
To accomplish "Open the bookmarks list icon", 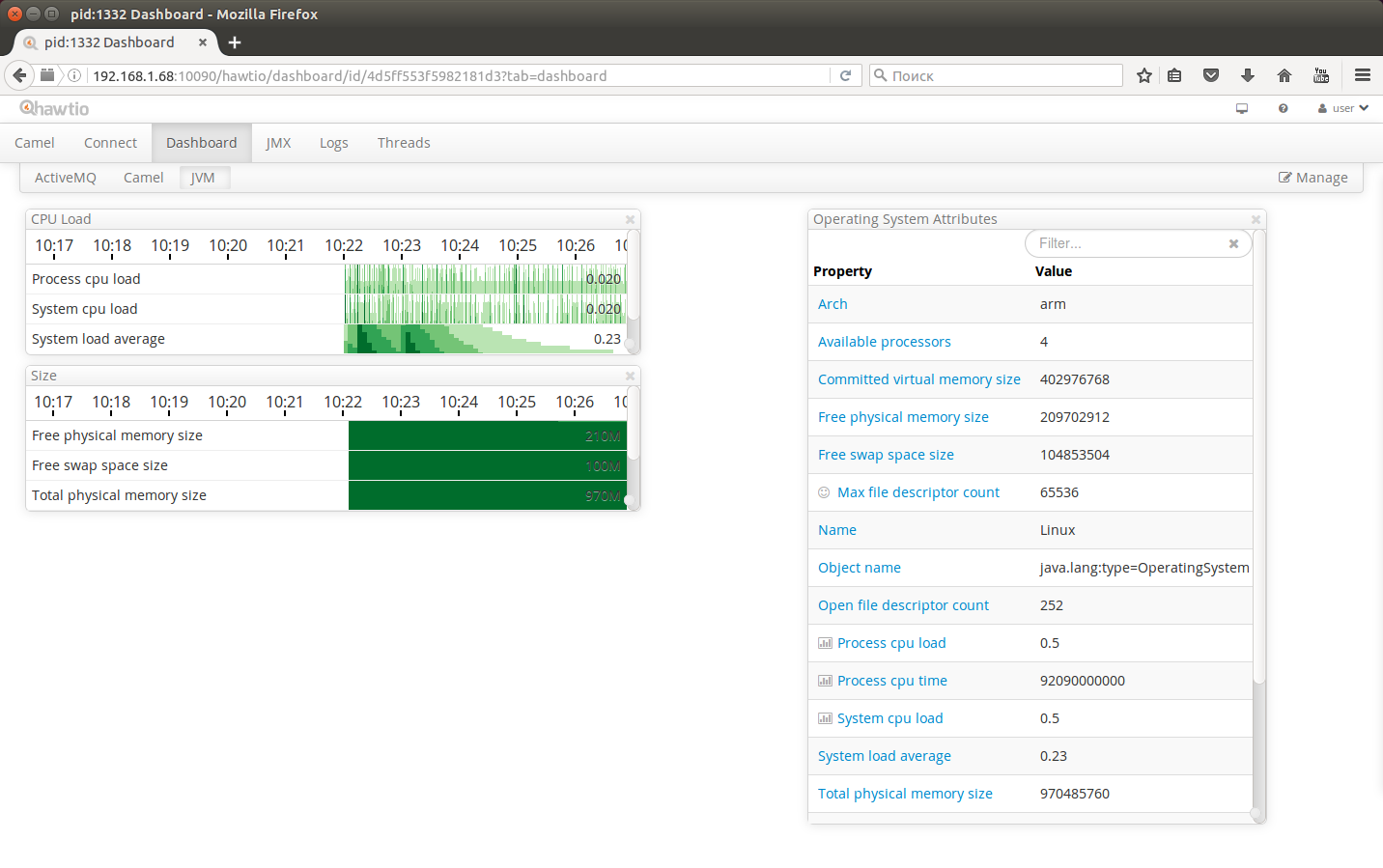I will tap(1174, 75).
